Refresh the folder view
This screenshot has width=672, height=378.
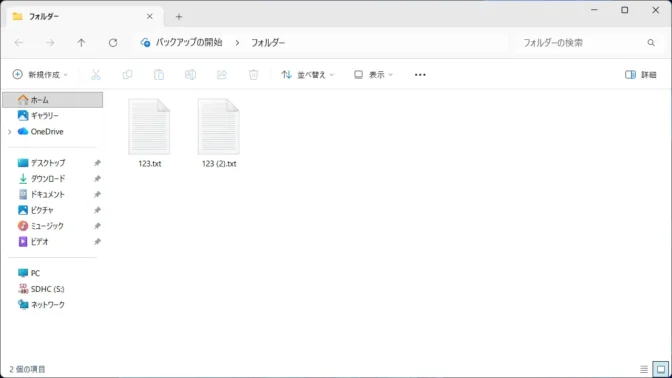pos(113,42)
